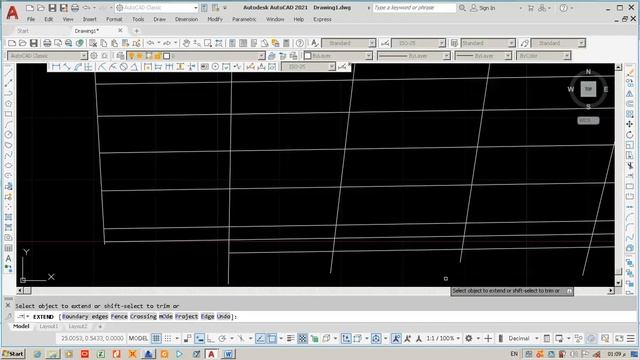Click in the keyword search field

(414, 8)
